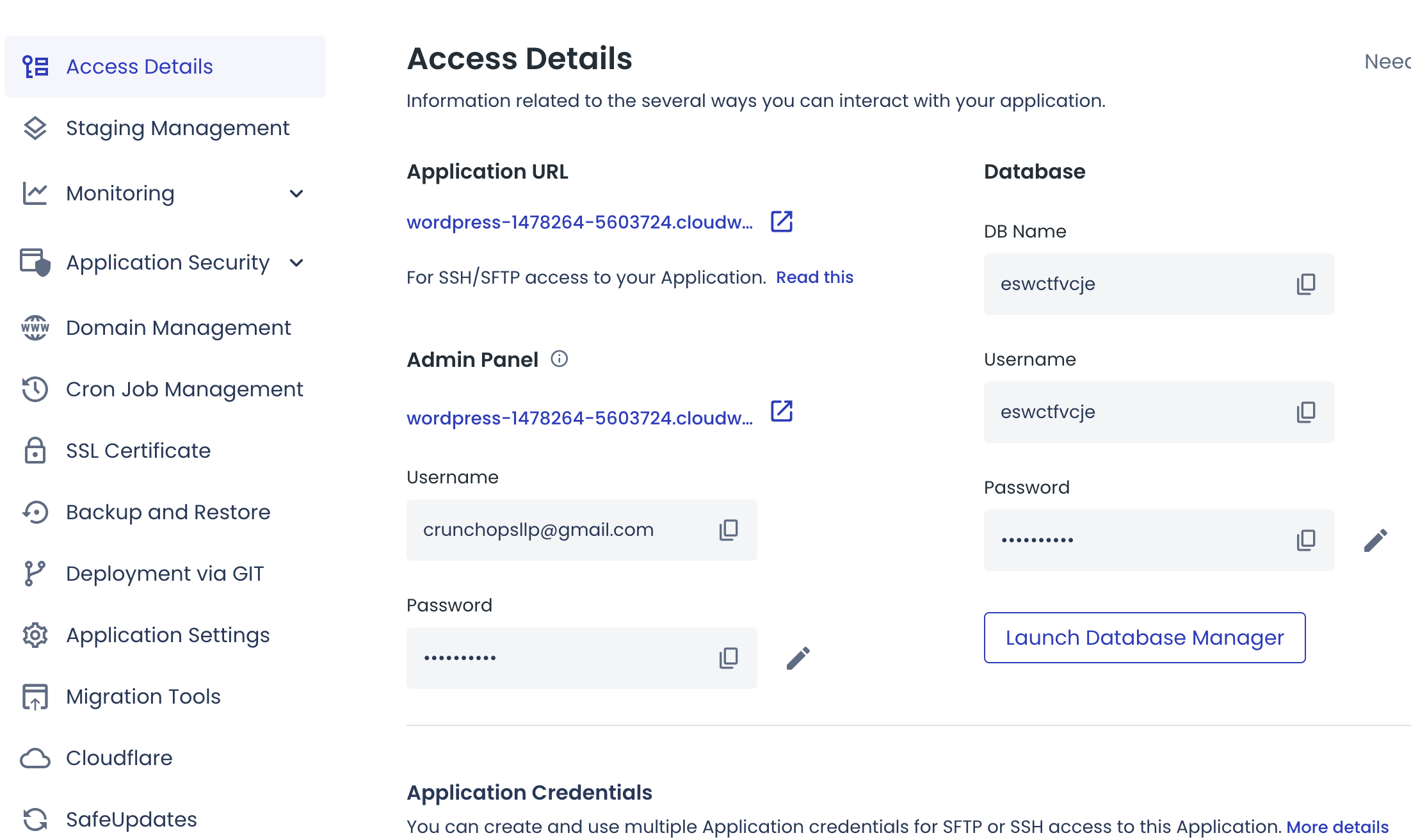Expand the Application Security chevron
This screenshot has height=840, width=1411.
pos(296,262)
